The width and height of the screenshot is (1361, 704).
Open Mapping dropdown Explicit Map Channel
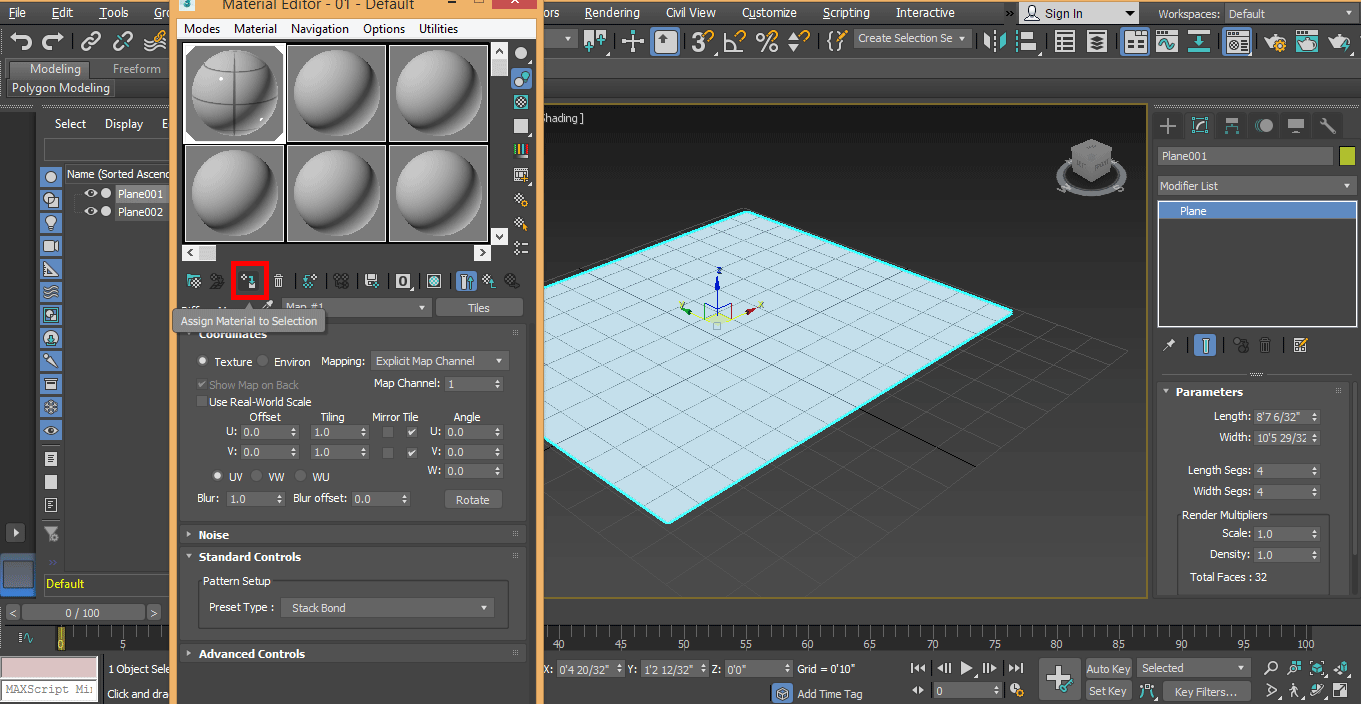(x=440, y=361)
